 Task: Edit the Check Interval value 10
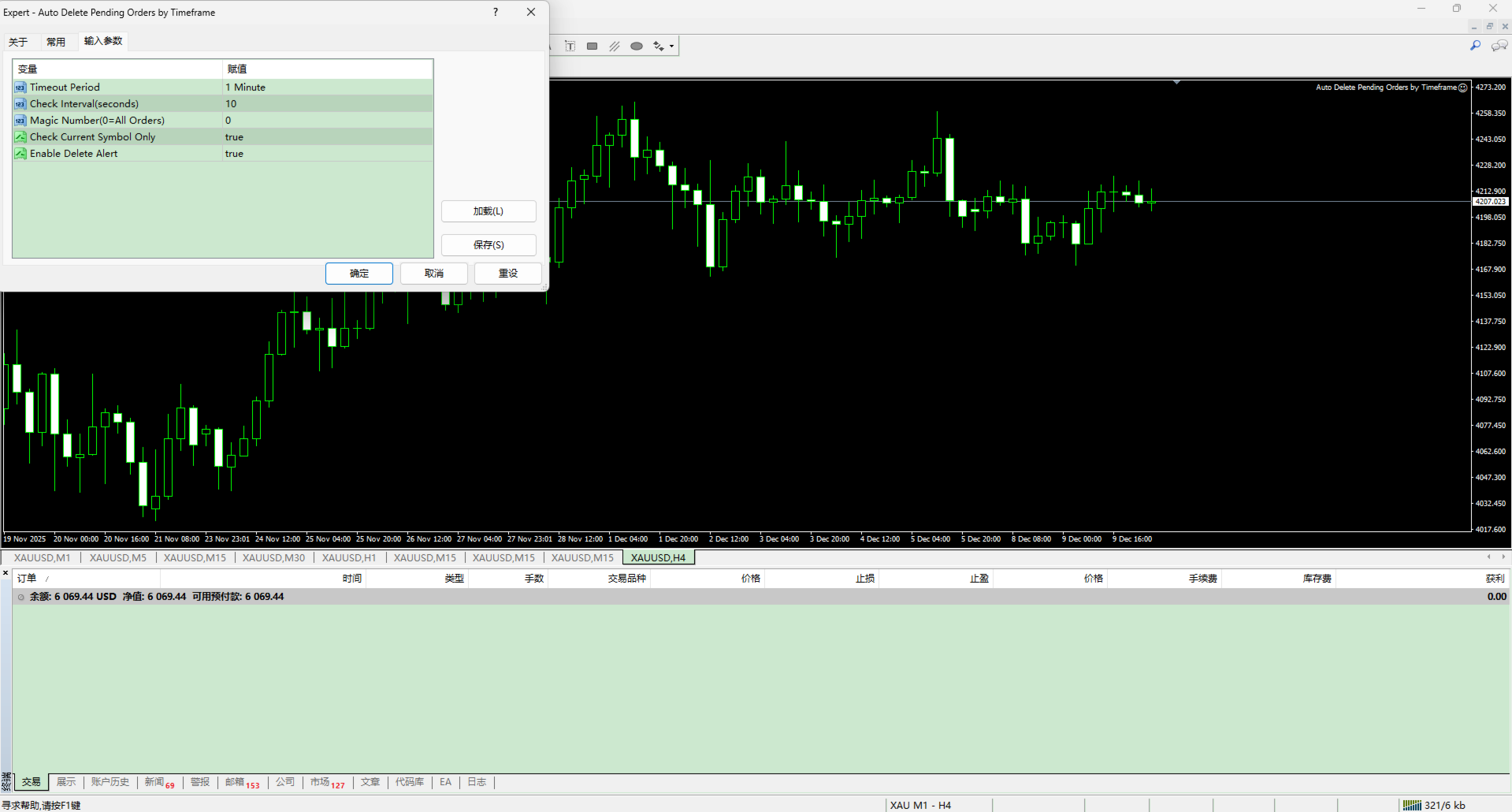pyautogui.click(x=327, y=104)
